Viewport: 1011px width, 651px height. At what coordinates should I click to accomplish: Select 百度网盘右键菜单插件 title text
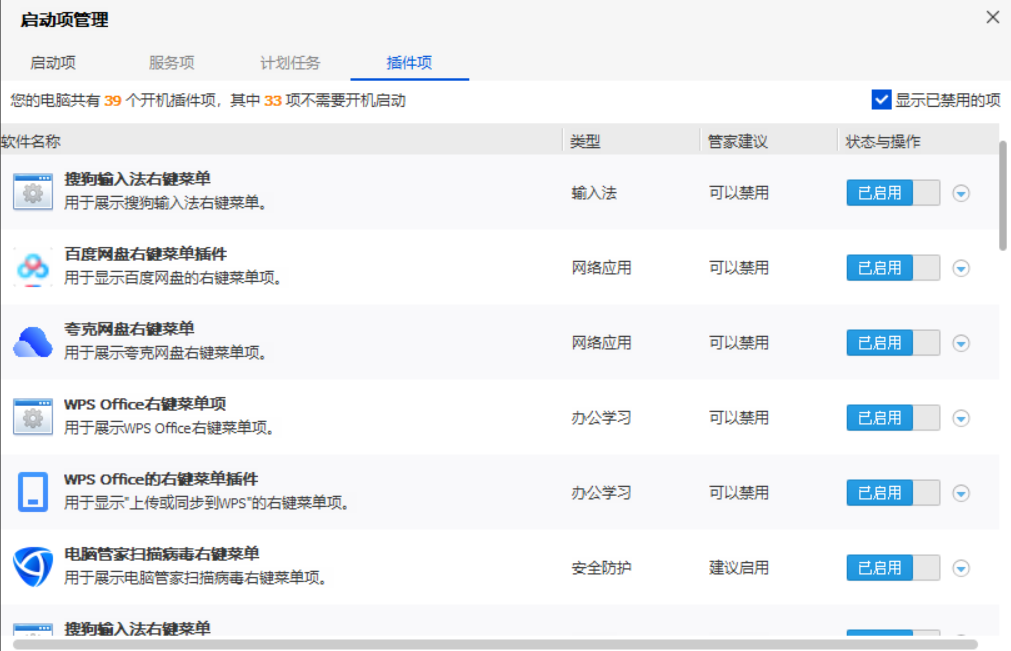coord(145,254)
